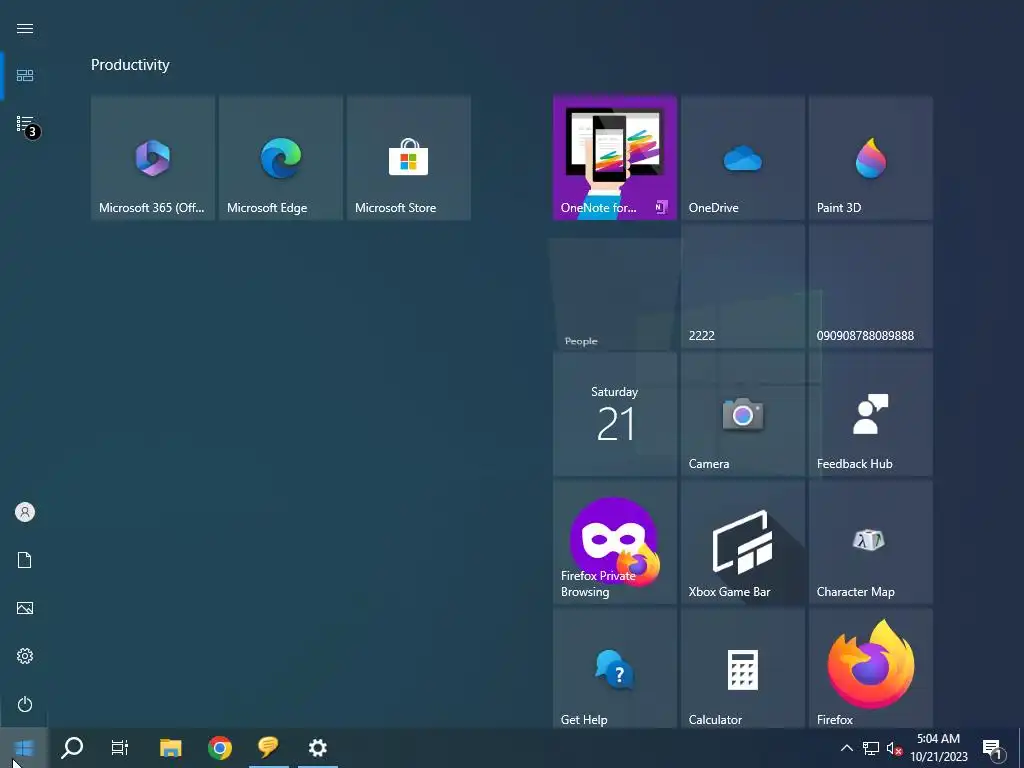This screenshot has width=1024, height=768.
Task: Launch the Calculator tile
Action: pos(743,668)
